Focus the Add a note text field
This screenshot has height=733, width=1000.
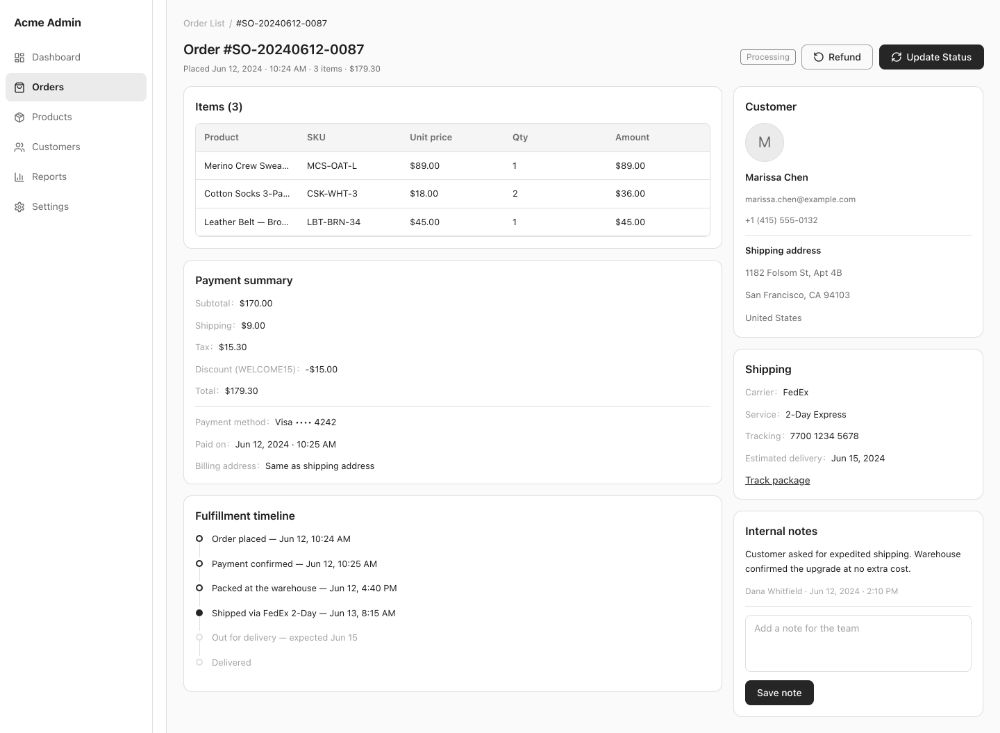coord(858,643)
